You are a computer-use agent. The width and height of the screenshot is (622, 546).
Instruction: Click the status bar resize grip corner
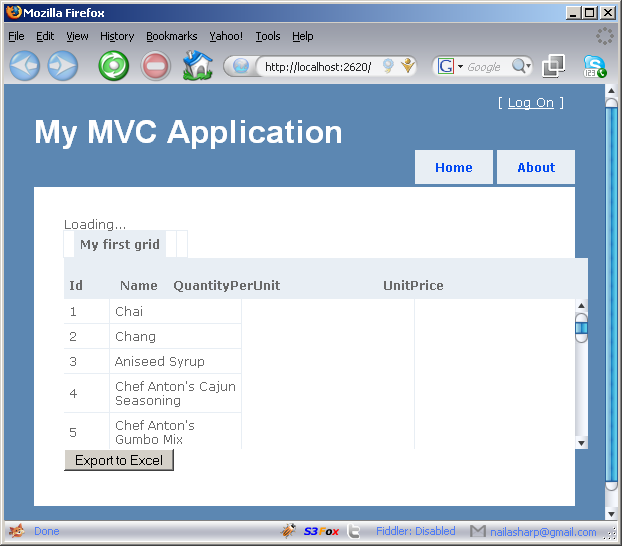(x=610, y=534)
